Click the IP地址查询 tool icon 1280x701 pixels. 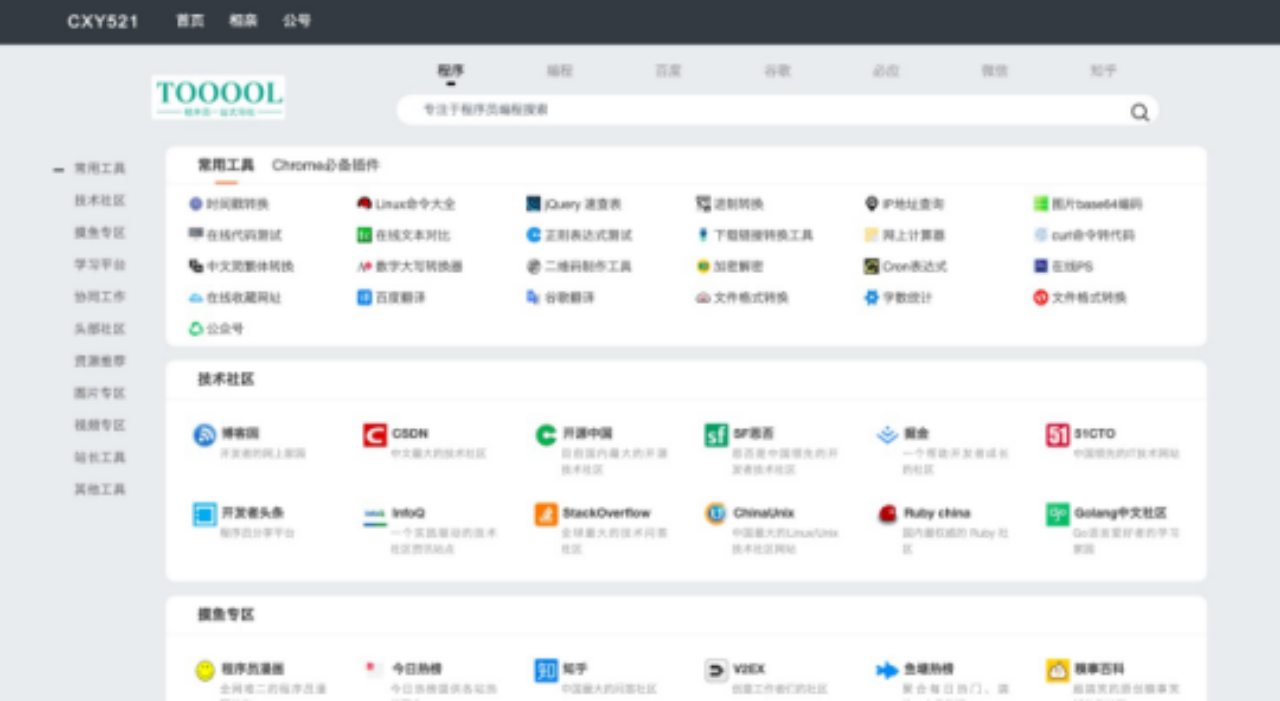click(x=871, y=204)
